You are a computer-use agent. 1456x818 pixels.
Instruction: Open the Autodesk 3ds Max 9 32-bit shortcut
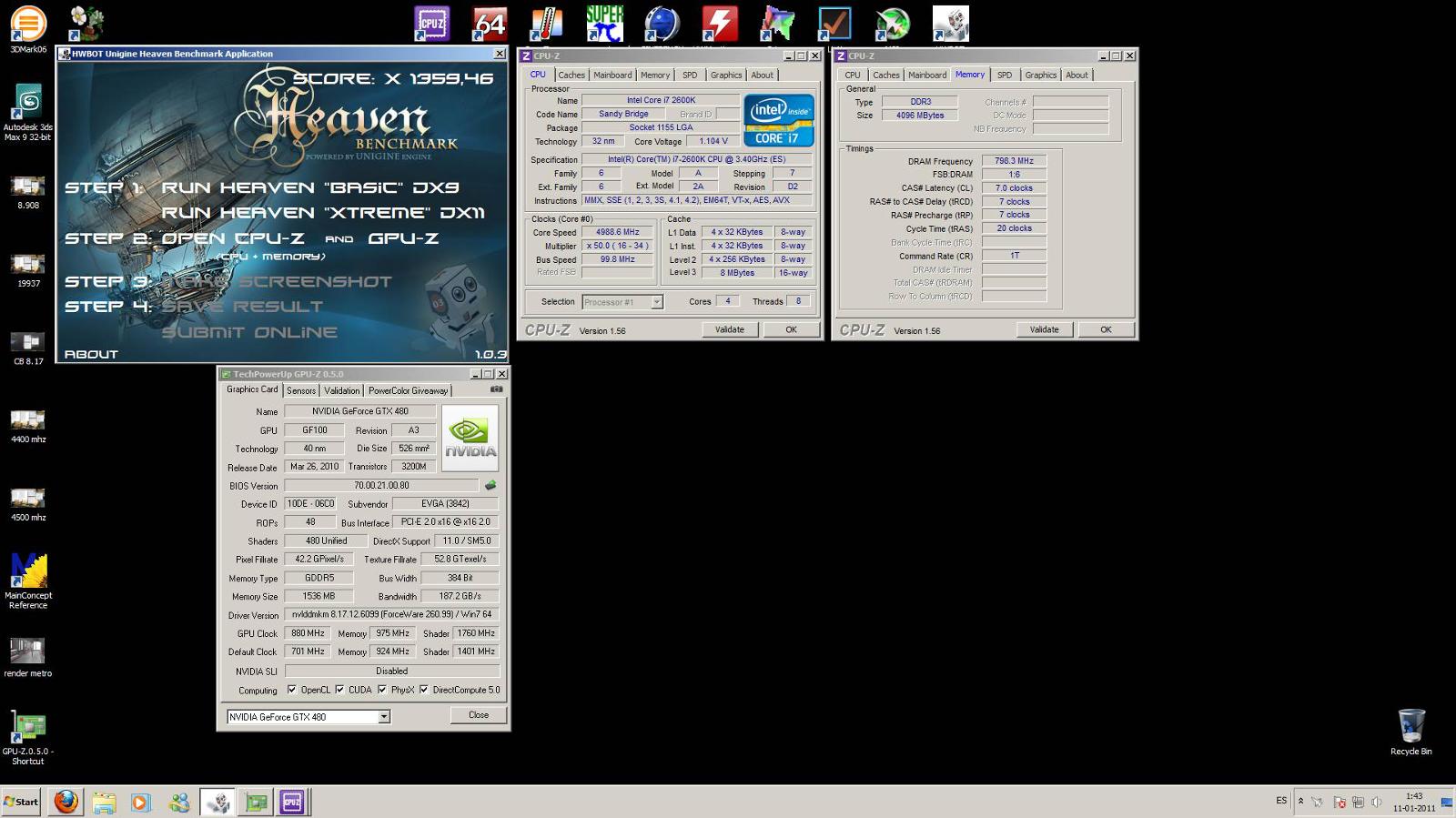coord(28,113)
